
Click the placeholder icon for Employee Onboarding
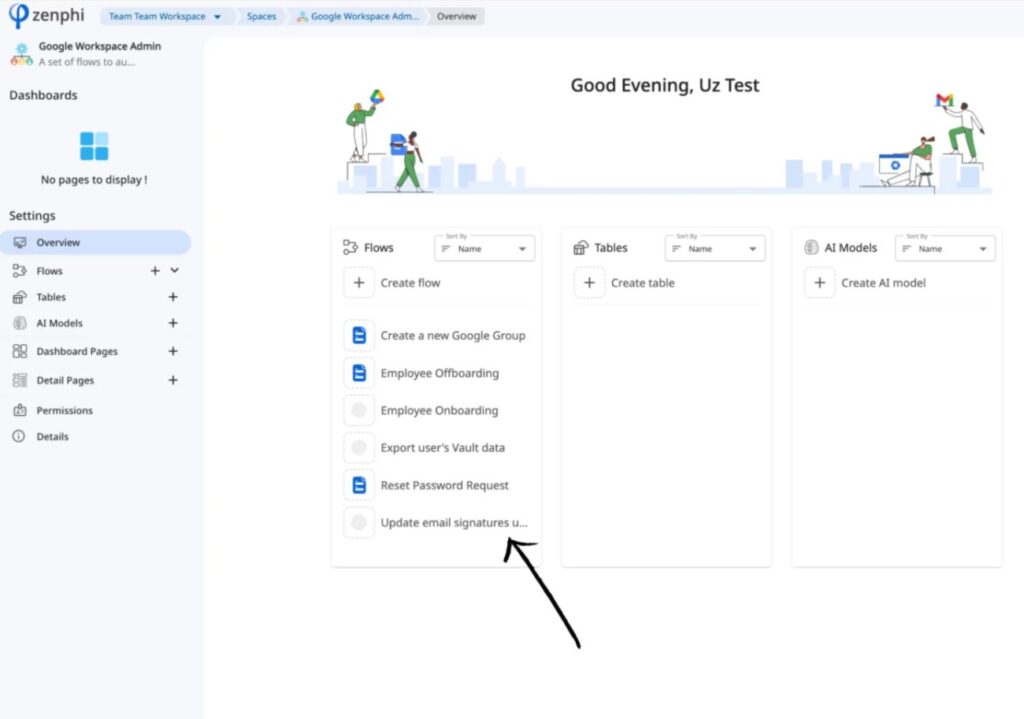coord(359,410)
